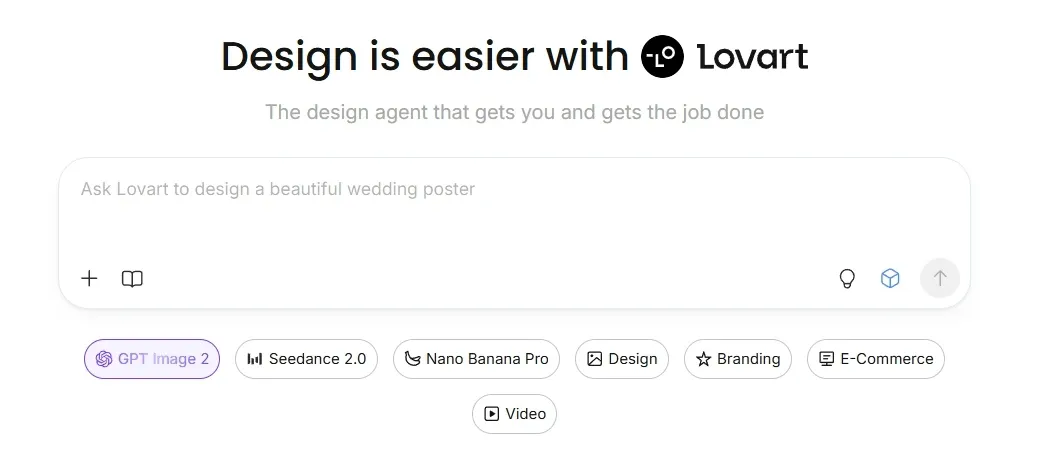The image size is (1050, 459).
Task: Click the black round Lovart logo
Action: (662, 57)
